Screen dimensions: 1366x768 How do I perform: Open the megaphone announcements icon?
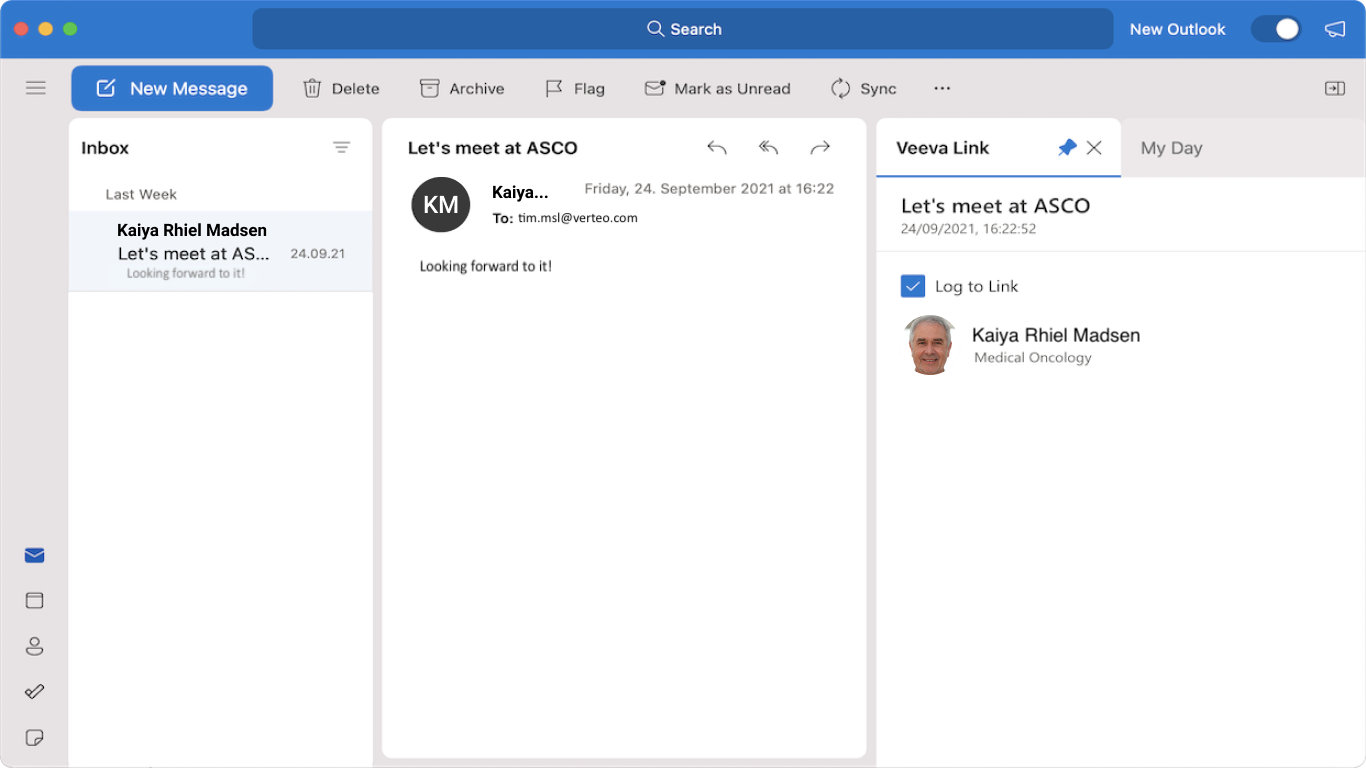(x=1335, y=29)
